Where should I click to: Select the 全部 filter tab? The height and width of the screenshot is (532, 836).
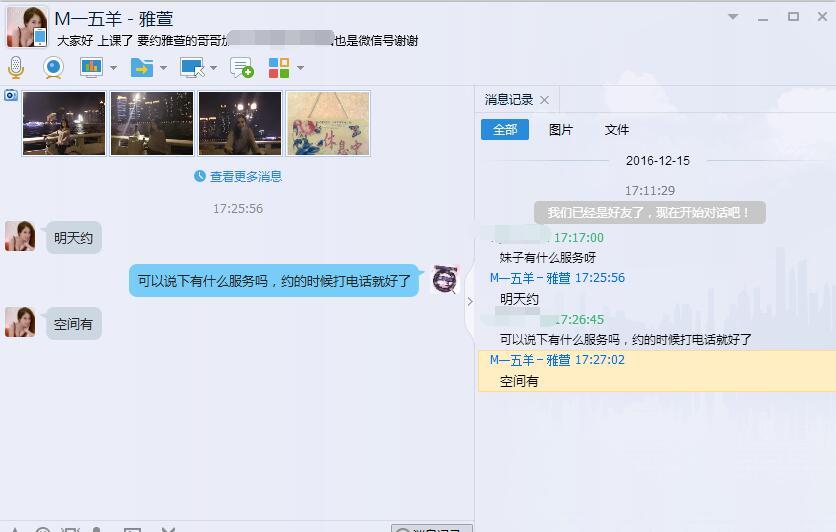coord(505,130)
